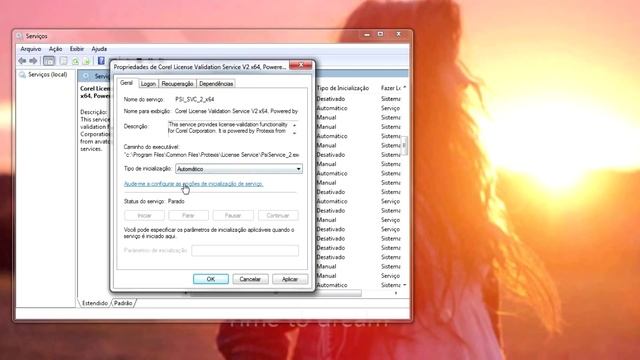Switch to the Geral tab
The width and height of the screenshot is (640, 360).
click(x=127, y=83)
